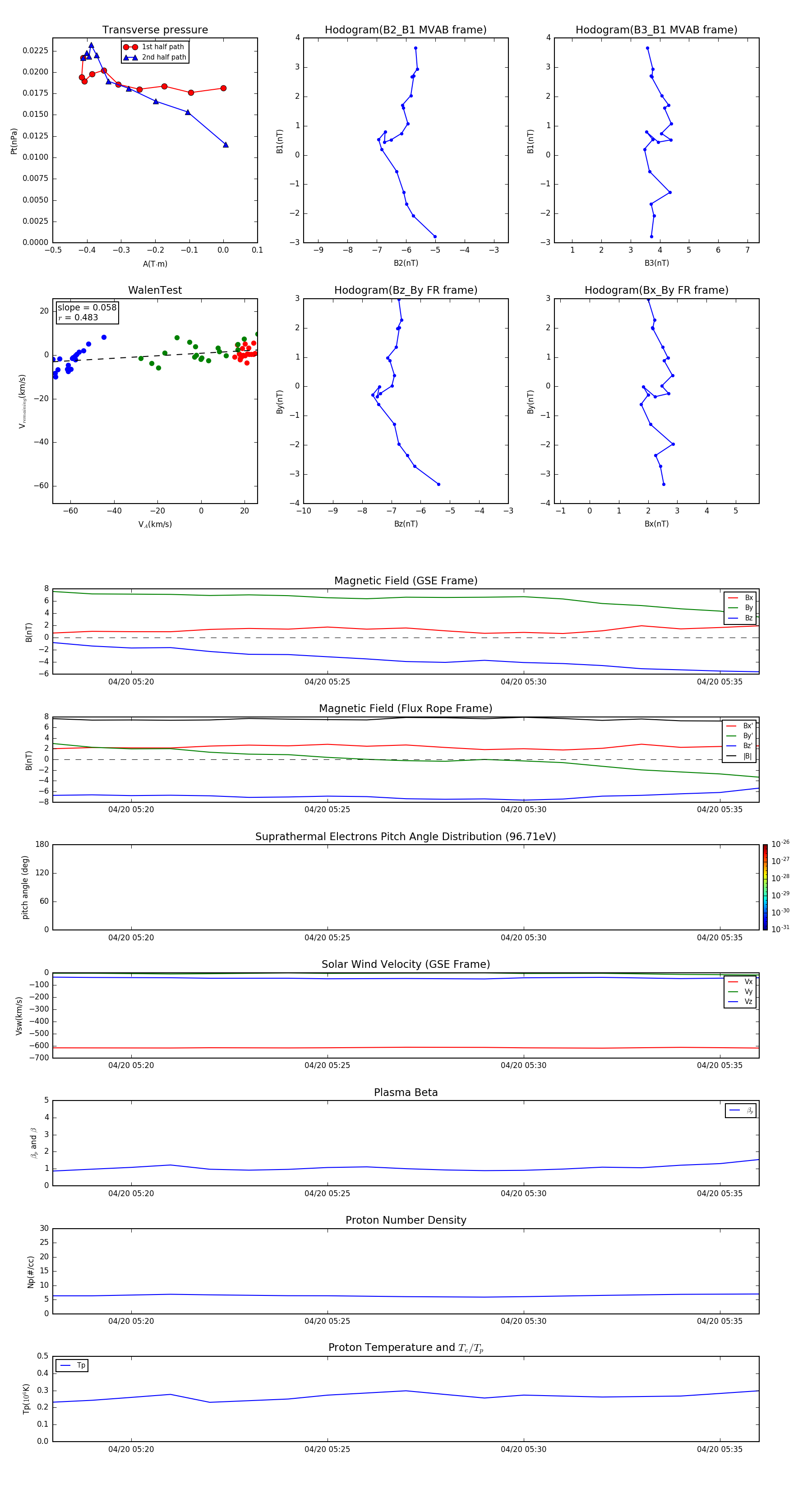Click the Bz legend entry in GSE magnetic field
The width and height of the screenshot is (812, 1489).
point(740,619)
